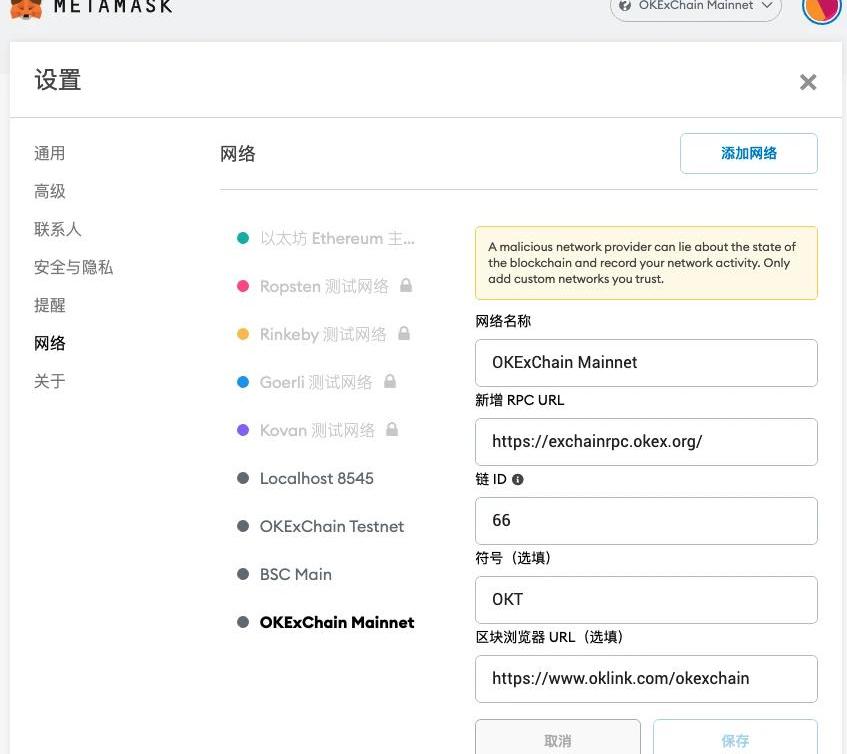Click the lock icon beside Goerli 测试网络
Viewport: 847px width, 754px height.
pos(390,381)
